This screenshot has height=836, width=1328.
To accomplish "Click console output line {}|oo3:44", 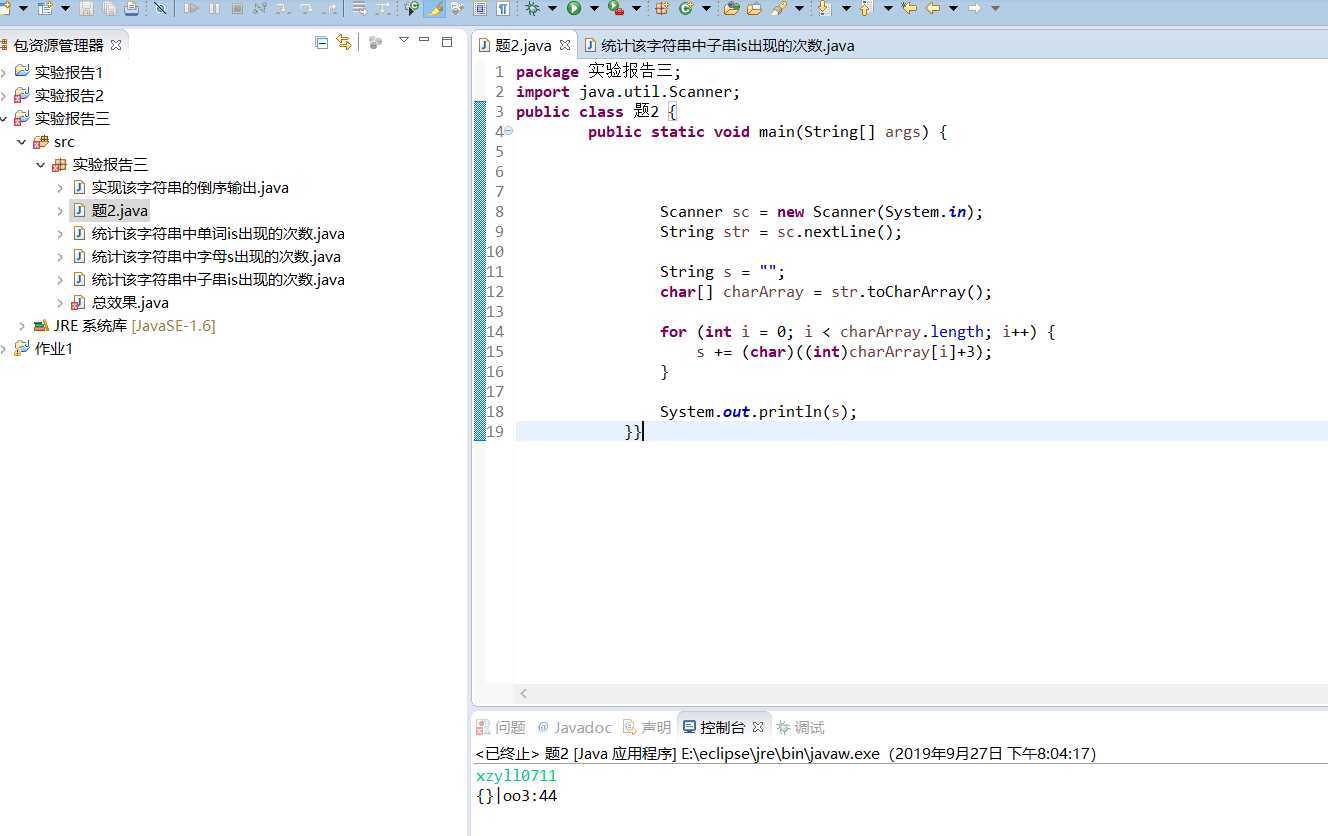I will [x=517, y=797].
